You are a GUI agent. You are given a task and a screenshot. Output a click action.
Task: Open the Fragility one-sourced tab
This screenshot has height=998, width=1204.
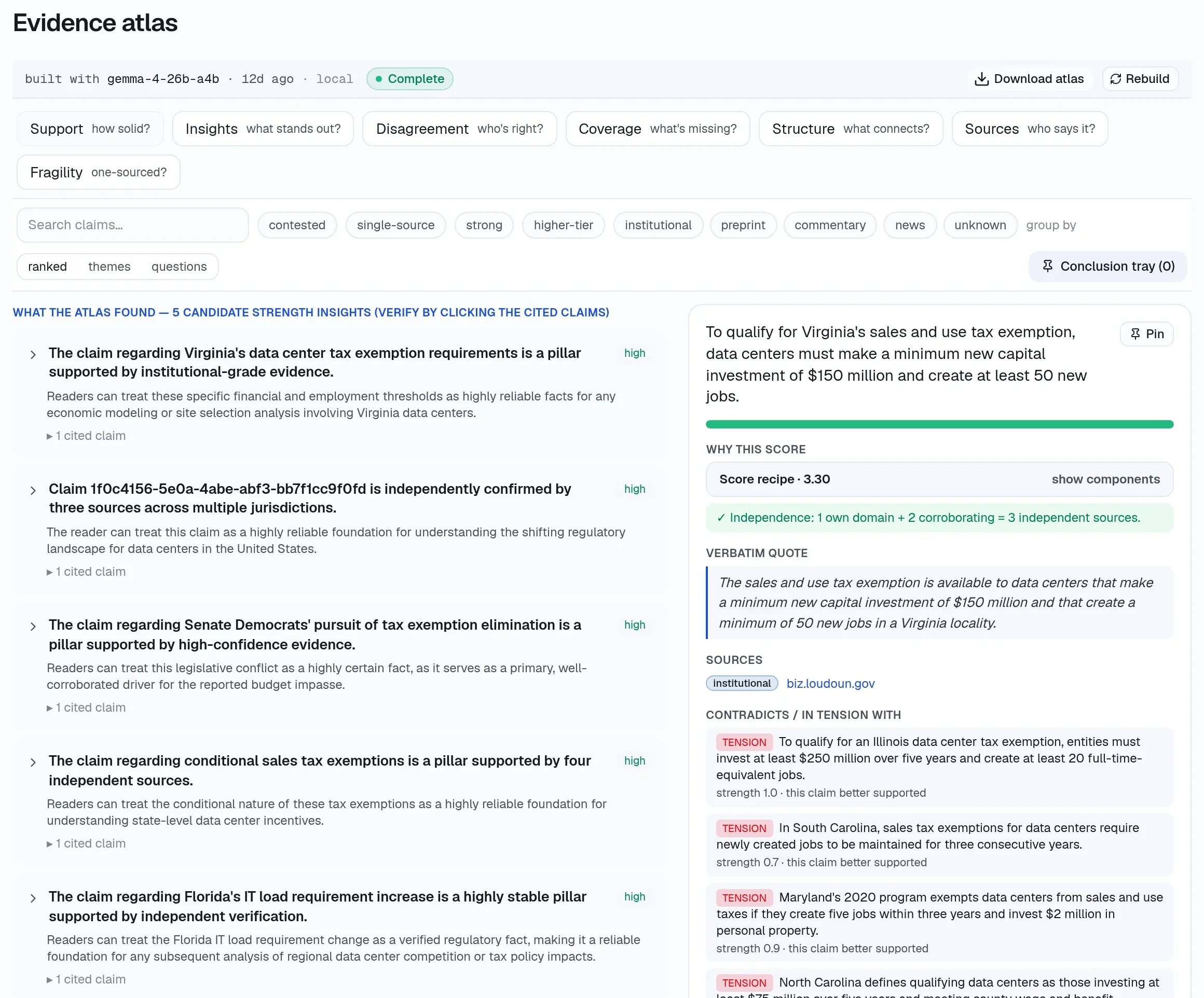(99, 172)
